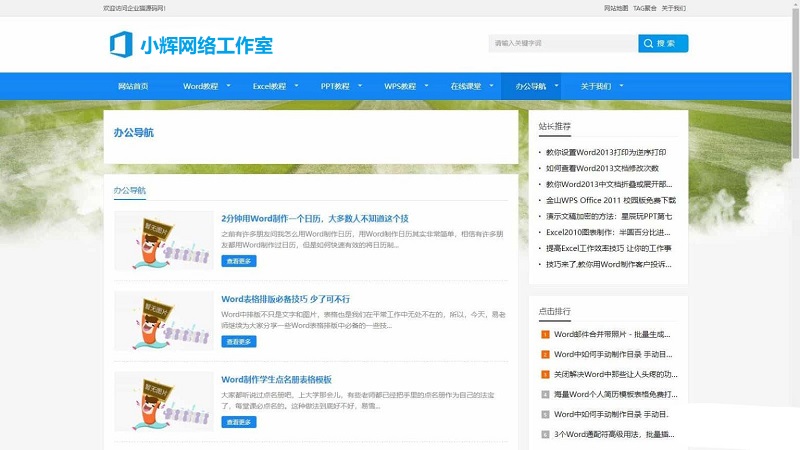Open 关于我们 in the blue nav bar
Image resolution: width=800 pixels, height=450 pixels.
(596, 86)
